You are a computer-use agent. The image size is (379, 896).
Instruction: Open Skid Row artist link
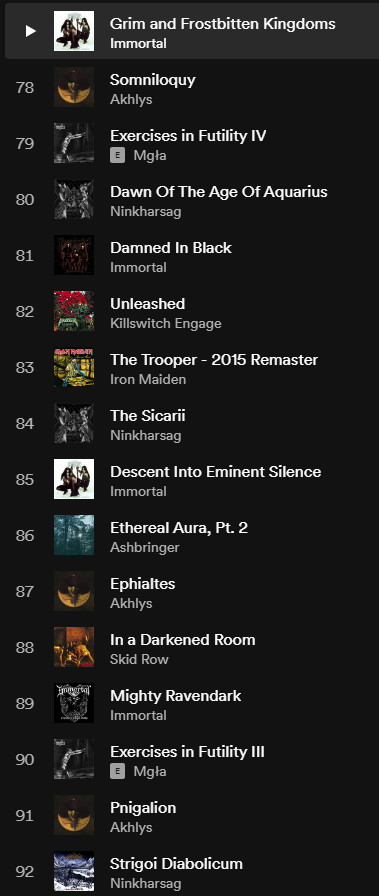coord(139,659)
